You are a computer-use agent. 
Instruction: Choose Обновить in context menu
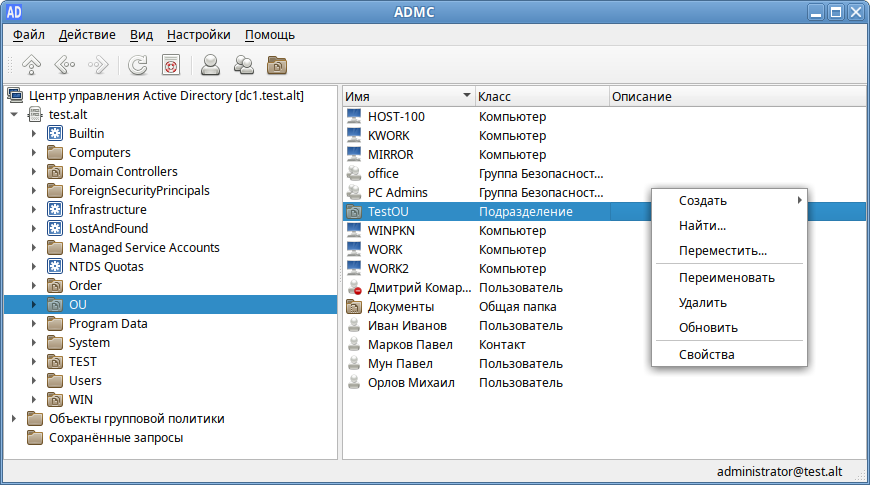point(729,327)
